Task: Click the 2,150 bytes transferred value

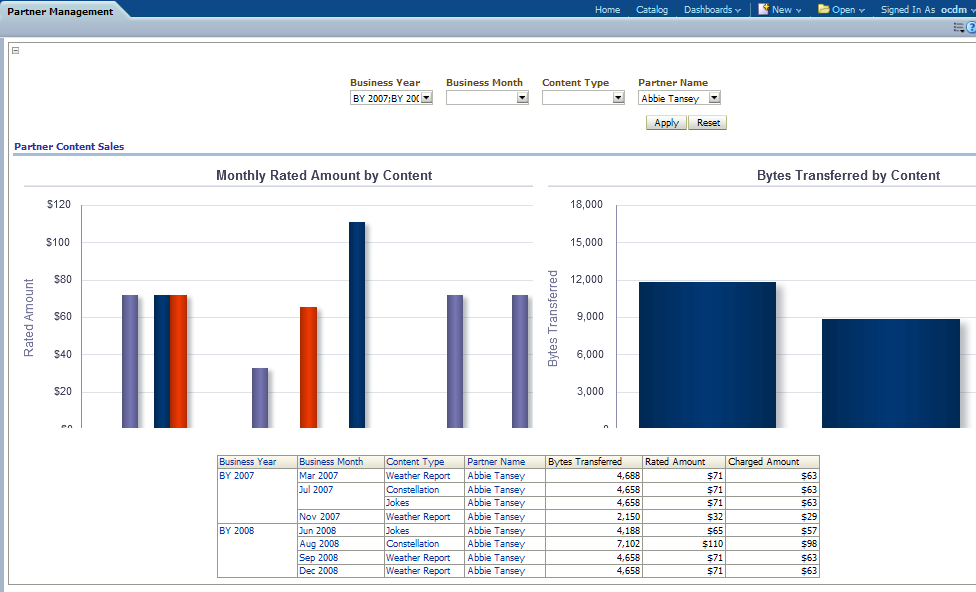Action: click(x=628, y=517)
